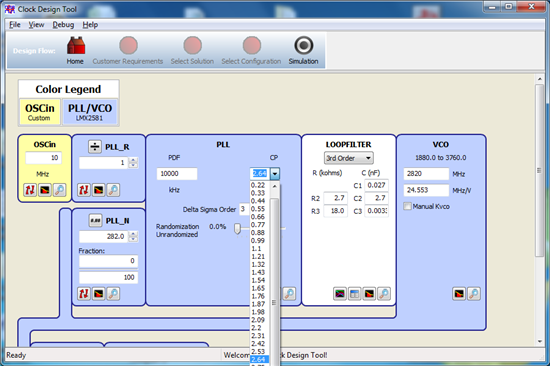The image size is (550, 366).
Task: Select 1.65 in CP dropdown list
Action: coord(258,288)
